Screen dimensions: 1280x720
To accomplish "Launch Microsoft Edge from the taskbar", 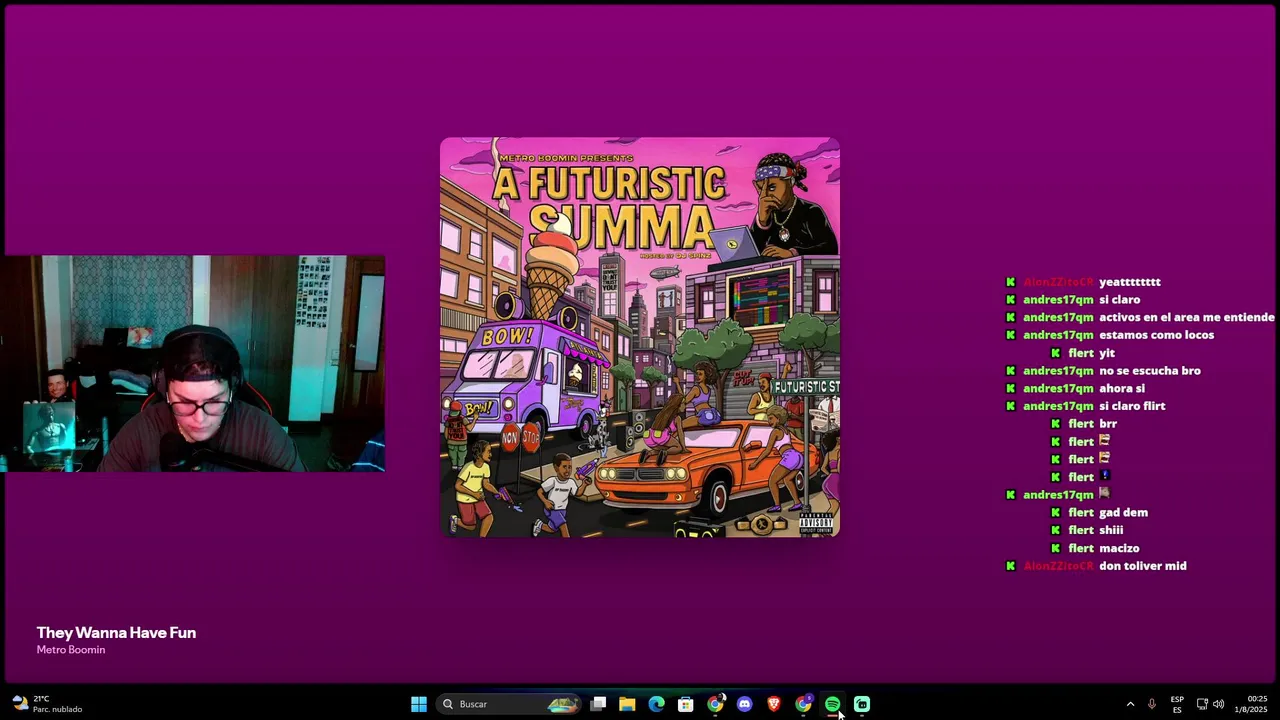I will pyautogui.click(x=656, y=704).
